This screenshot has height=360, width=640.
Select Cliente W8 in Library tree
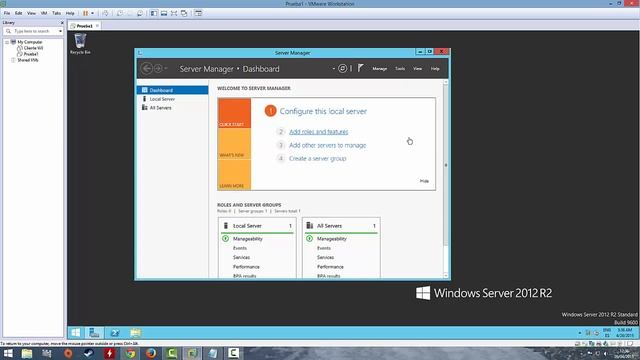[33, 48]
